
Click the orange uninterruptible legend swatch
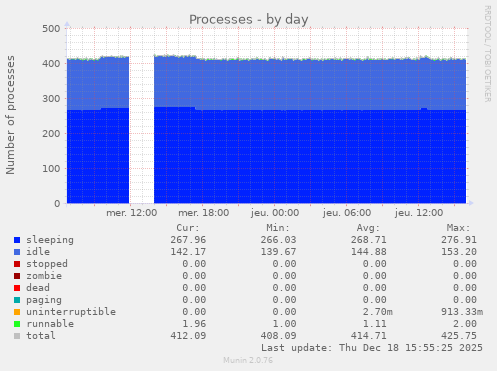17,312
